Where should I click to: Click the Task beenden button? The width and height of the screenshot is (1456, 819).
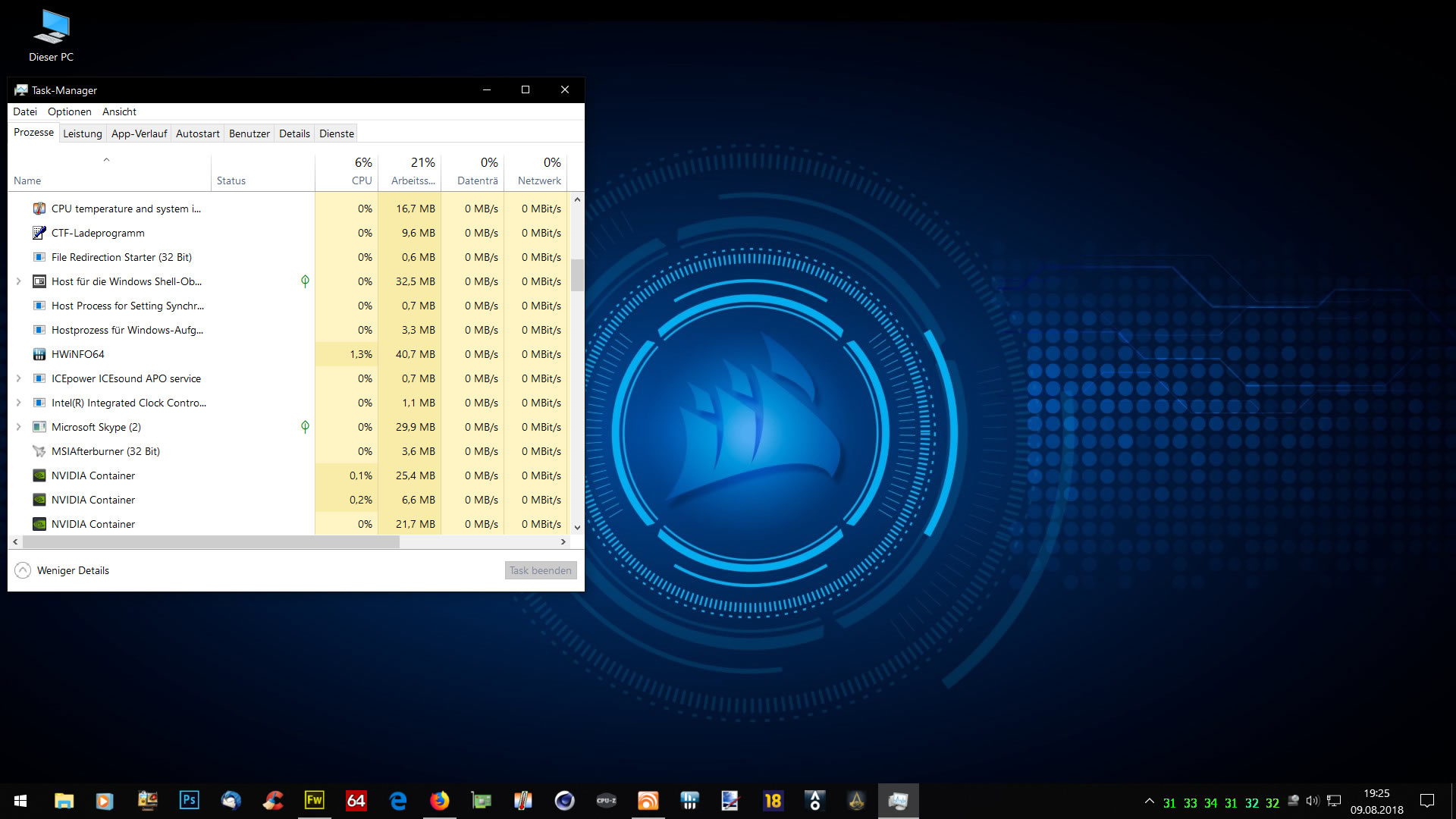tap(541, 570)
